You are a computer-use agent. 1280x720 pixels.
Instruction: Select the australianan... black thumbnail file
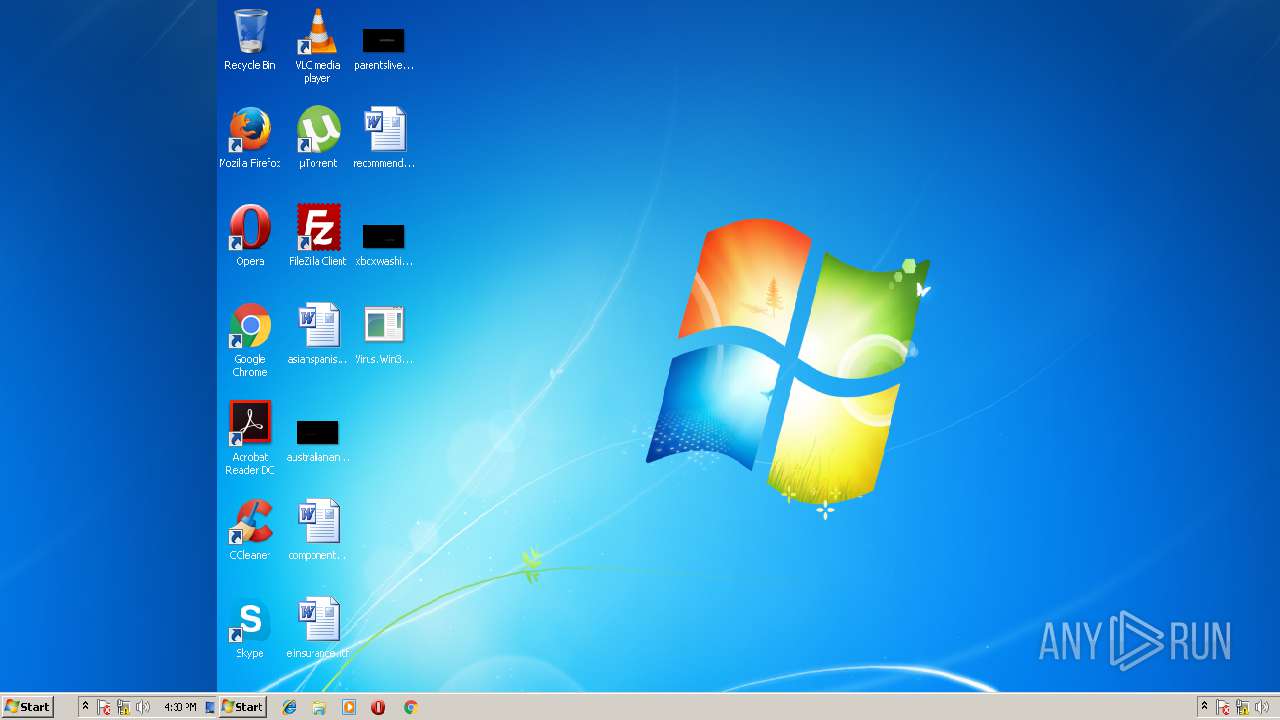(x=317, y=440)
